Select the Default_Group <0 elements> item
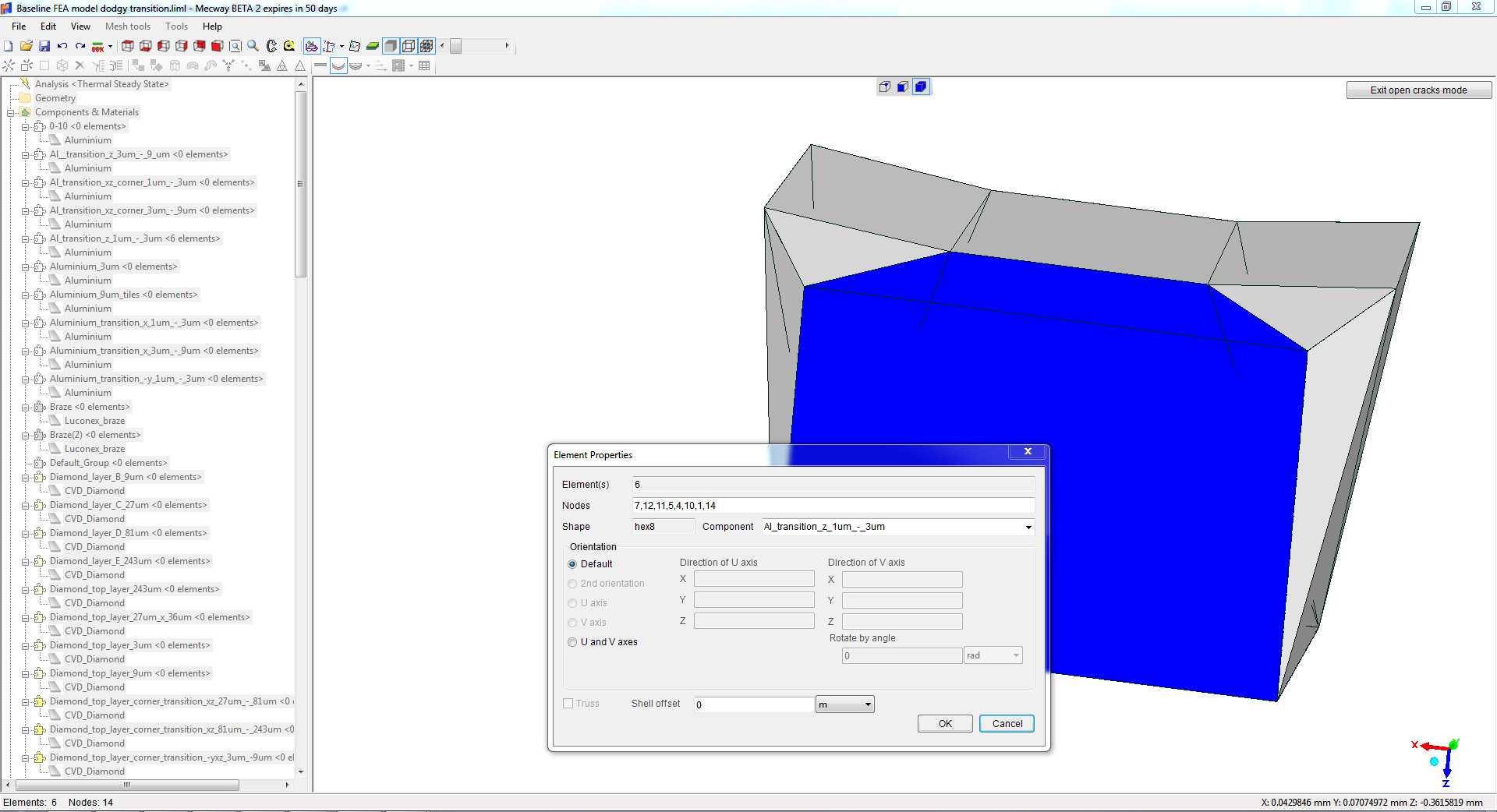Image resolution: width=1497 pixels, height=812 pixels. pyautogui.click(x=108, y=463)
